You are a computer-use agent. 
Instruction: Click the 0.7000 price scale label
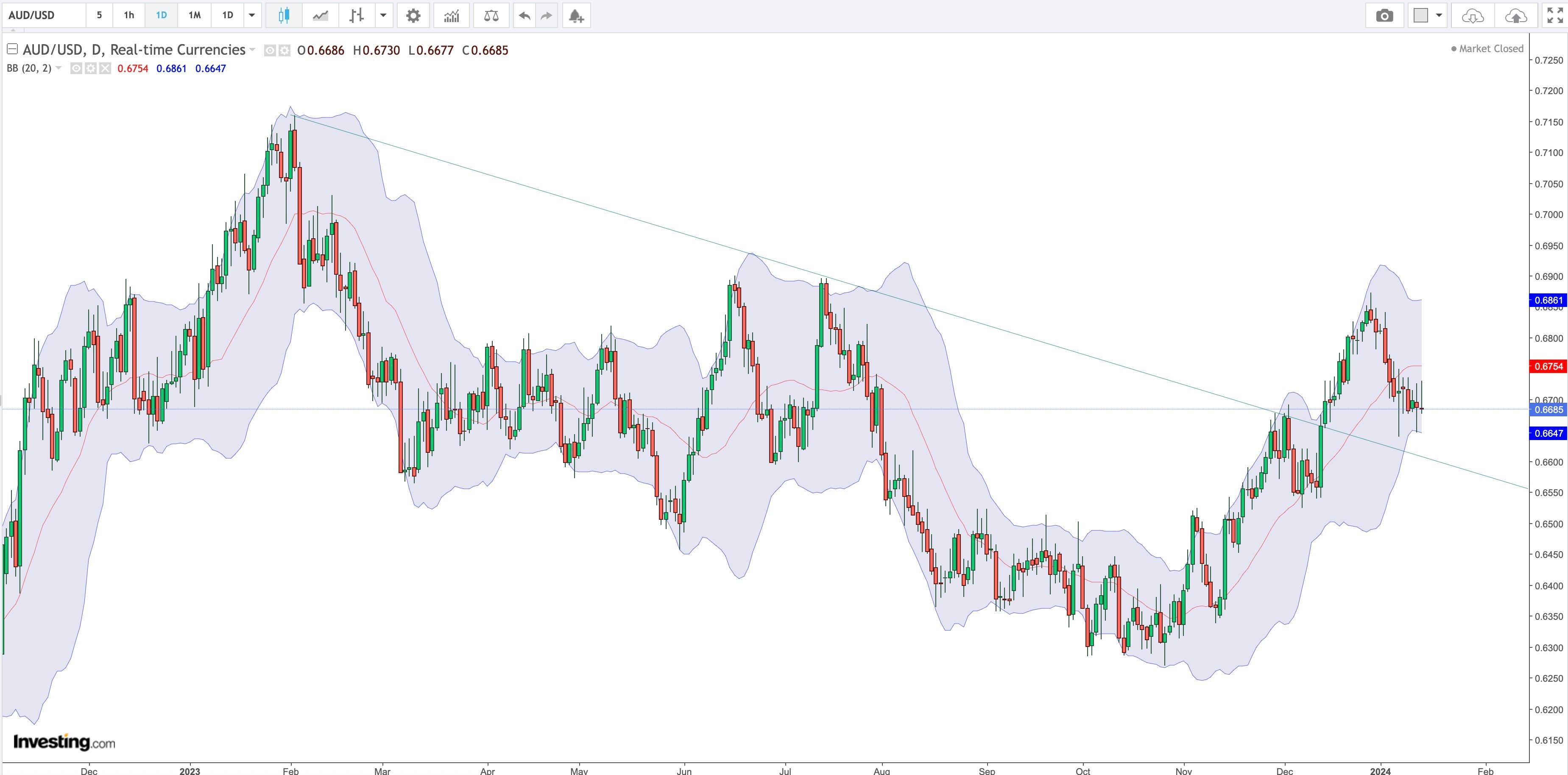tap(1548, 214)
